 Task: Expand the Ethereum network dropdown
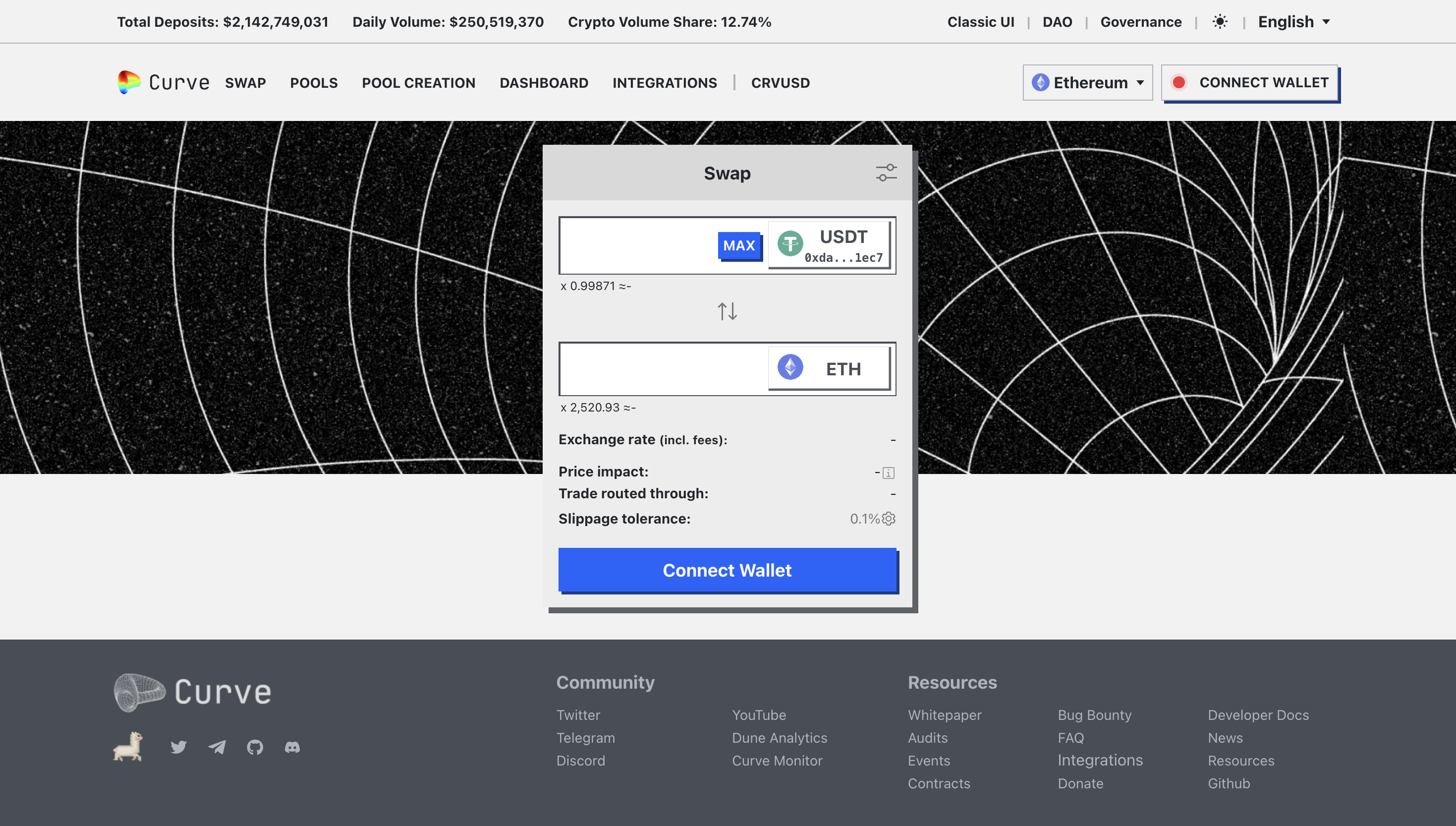pyautogui.click(x=1087, y=83)
